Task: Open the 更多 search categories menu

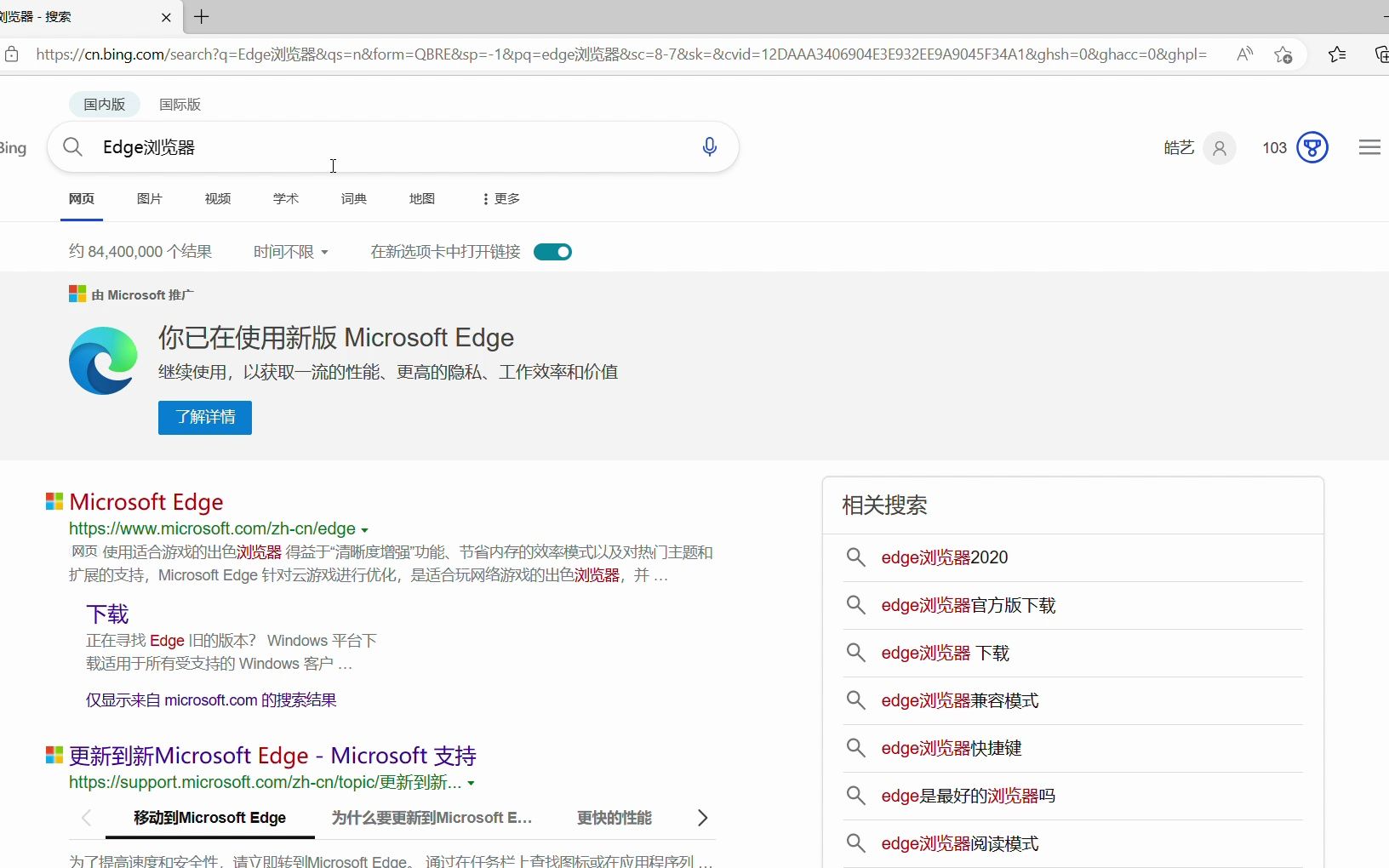Action: [500, 198]
